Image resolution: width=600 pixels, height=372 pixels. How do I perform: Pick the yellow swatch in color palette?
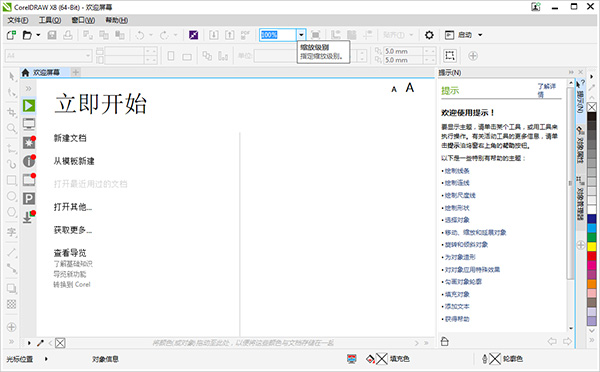click(x=592, y=246)
